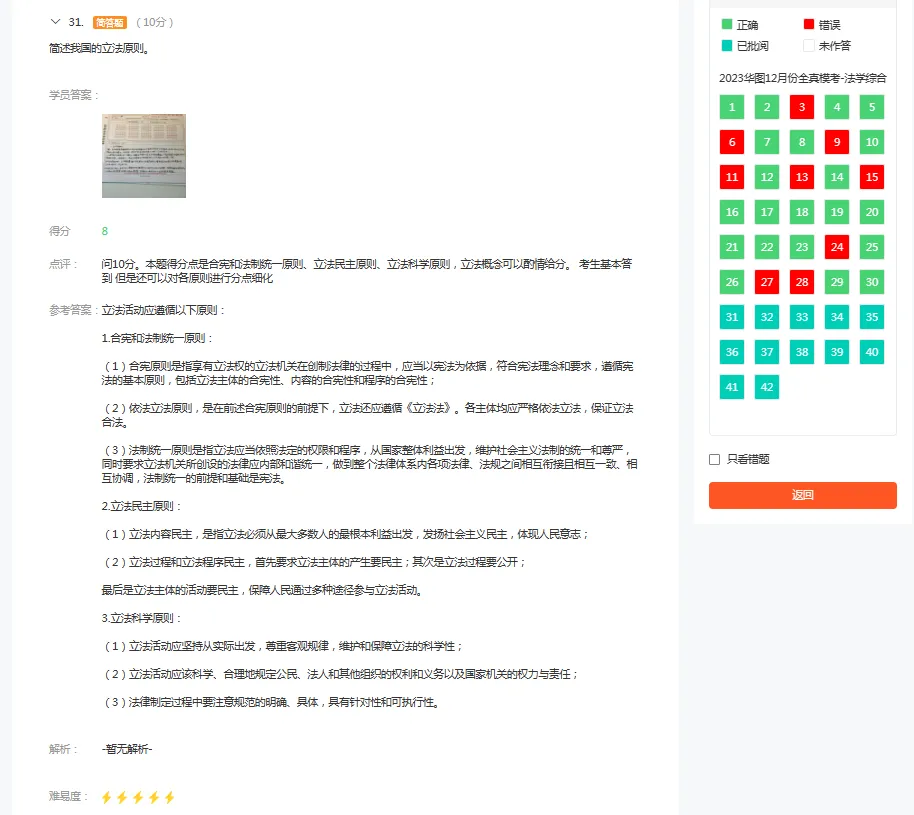Jump to question 2

coord(767,107)
